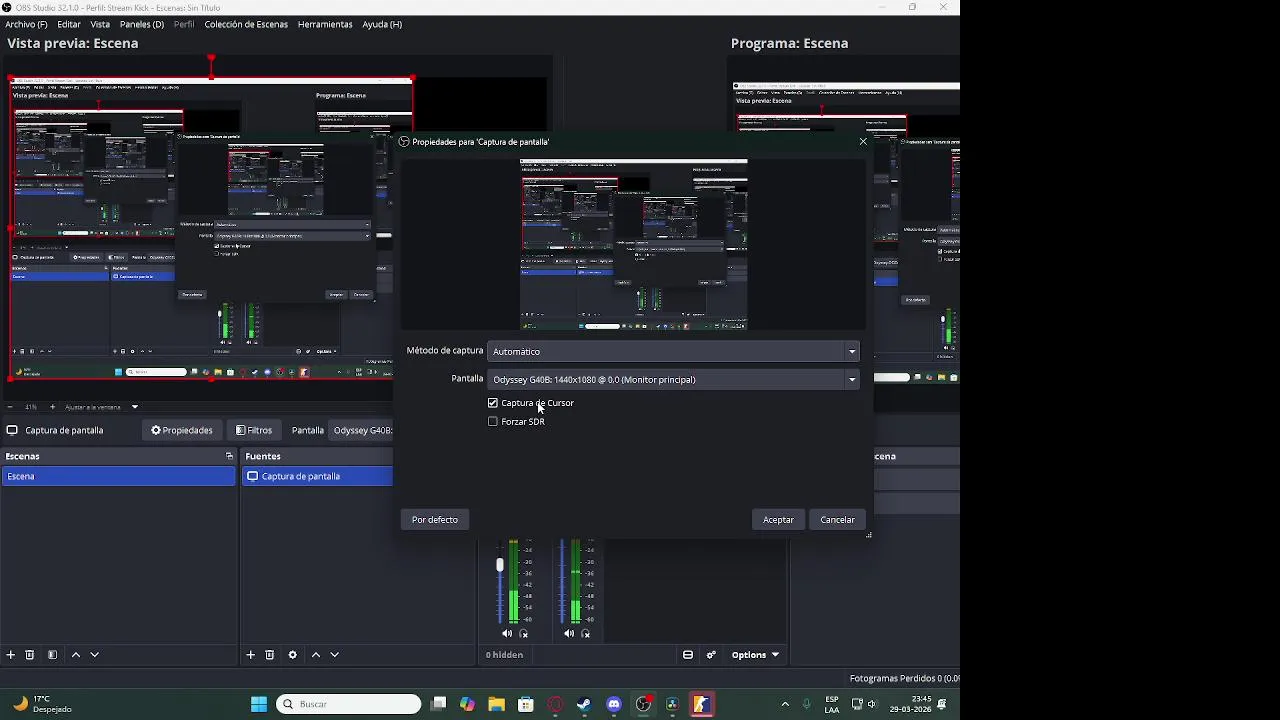Enable the Forzar SDR checkbox
The image size is (1280, 720).
click(493, 422)
